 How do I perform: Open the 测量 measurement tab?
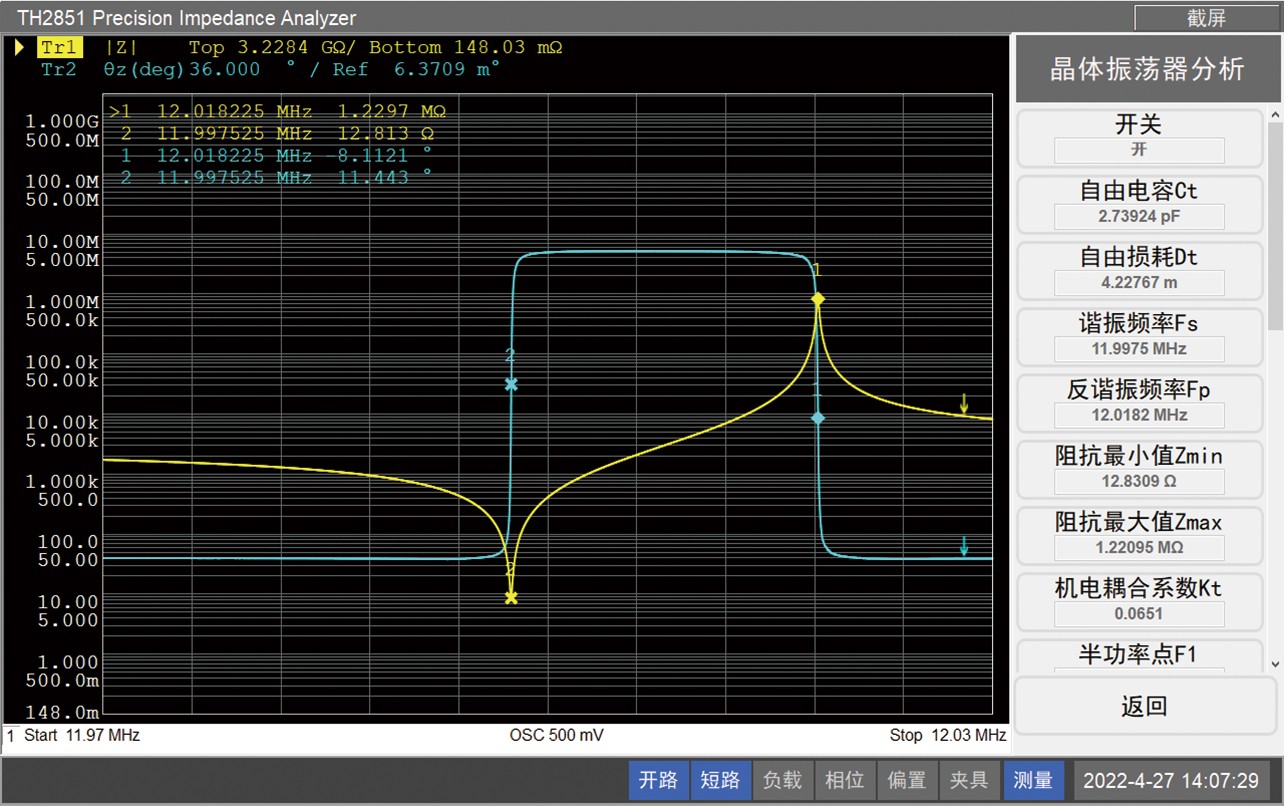pos(1032,780)
